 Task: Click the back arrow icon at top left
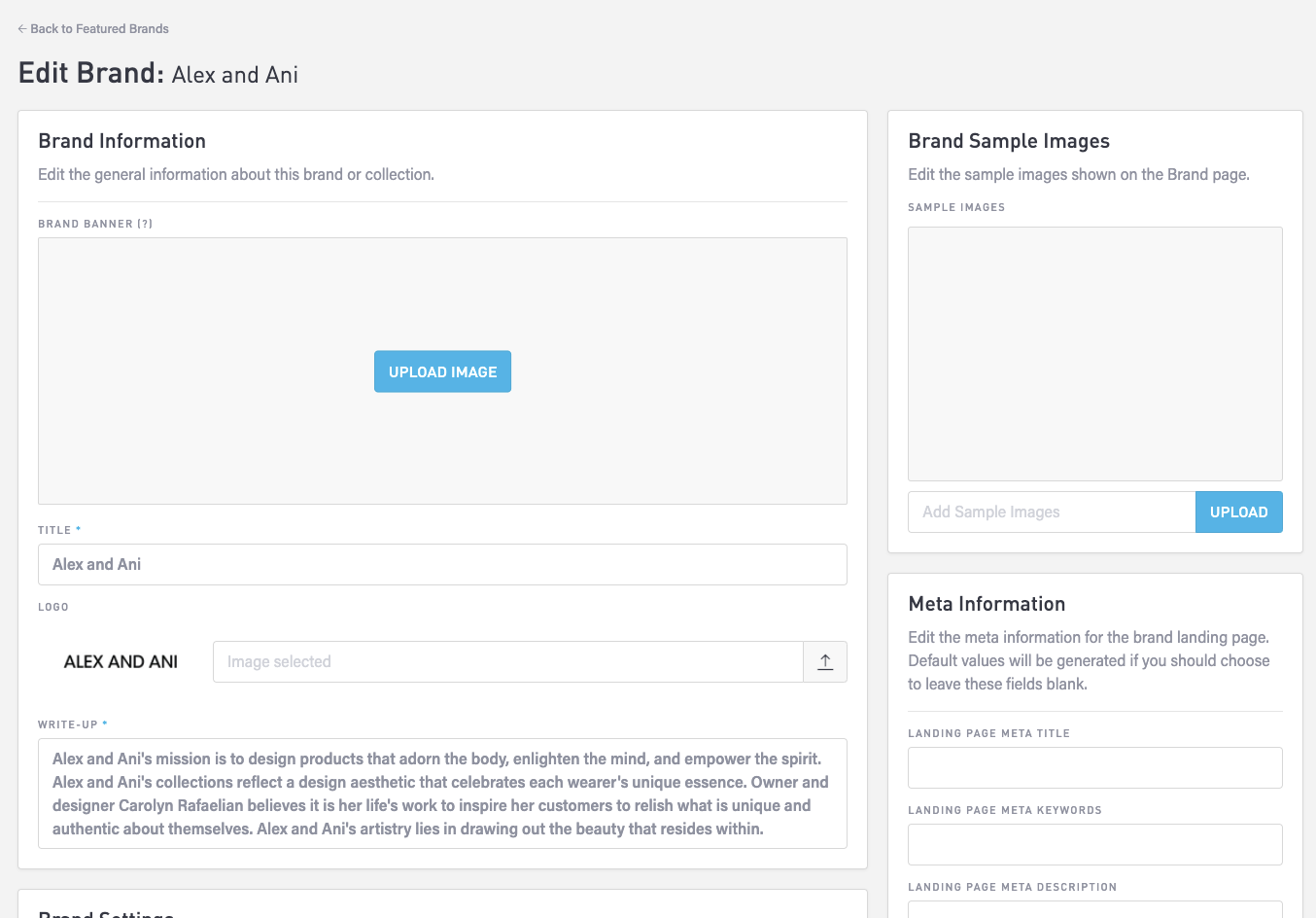(22, 29)
